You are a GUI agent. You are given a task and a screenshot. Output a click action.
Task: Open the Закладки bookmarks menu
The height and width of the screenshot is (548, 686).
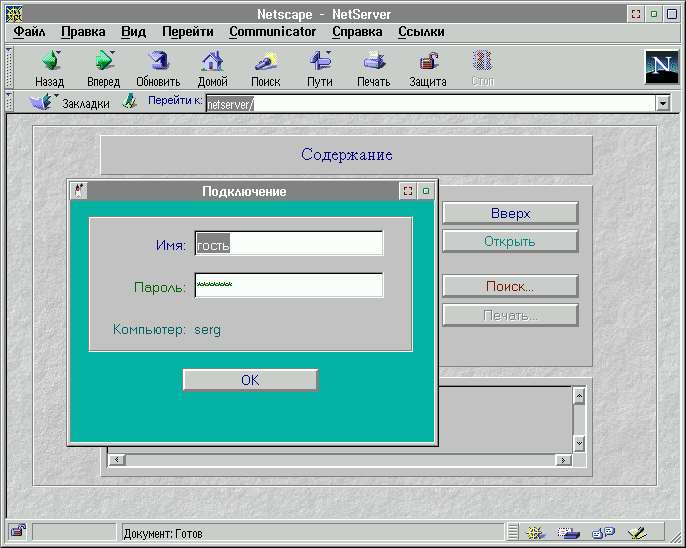pos(70,102)
